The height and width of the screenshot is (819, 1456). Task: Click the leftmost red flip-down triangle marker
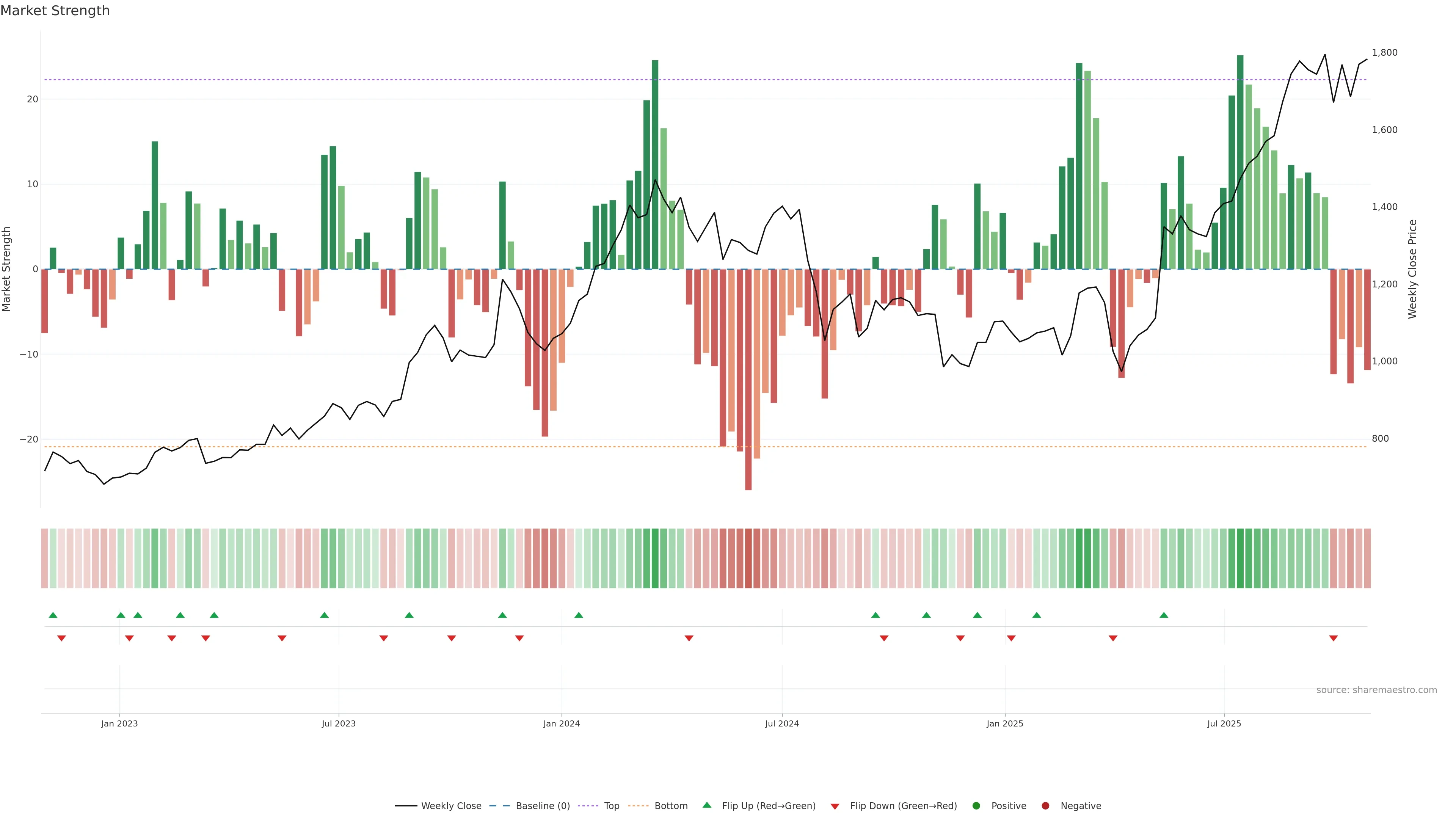tap(61, 638)
